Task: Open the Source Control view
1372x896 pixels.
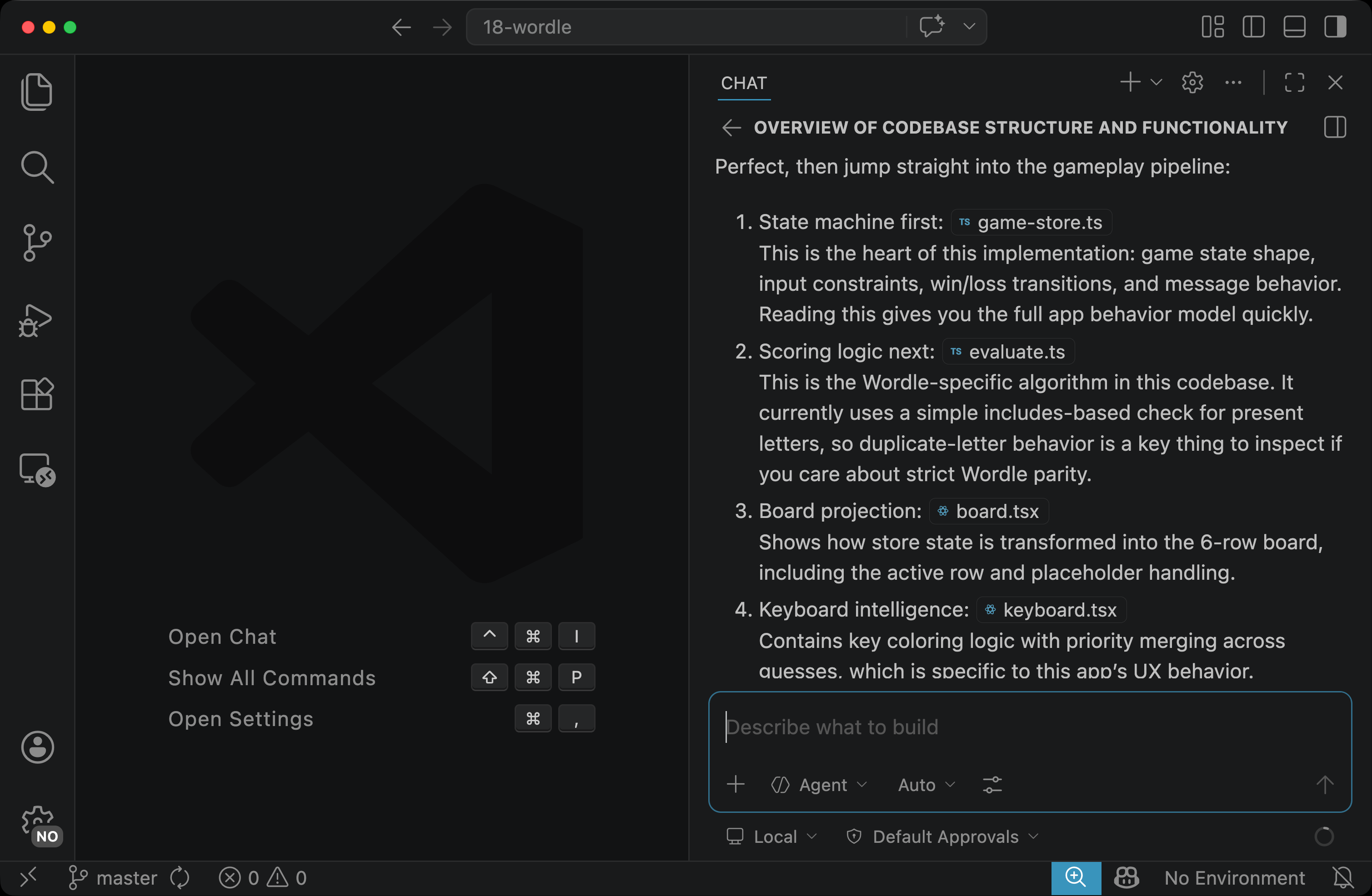Action: click(x=37, y=243)
